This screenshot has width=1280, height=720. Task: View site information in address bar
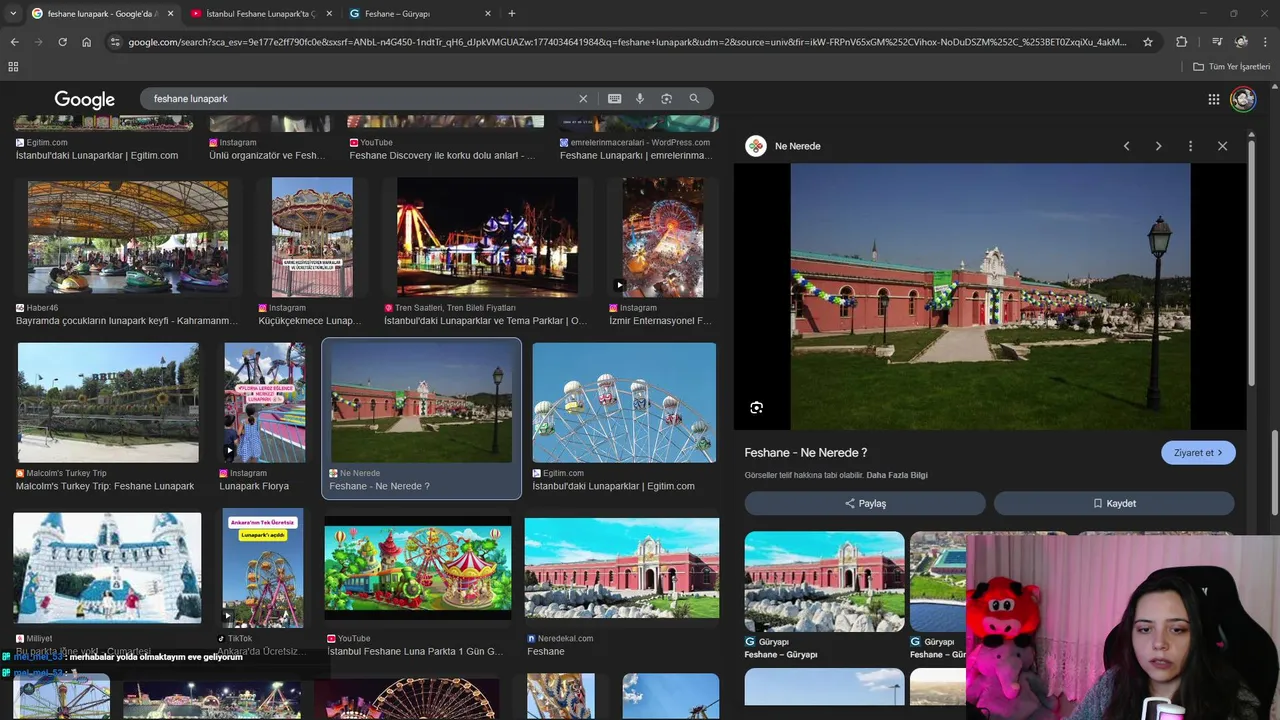[115, 42]
